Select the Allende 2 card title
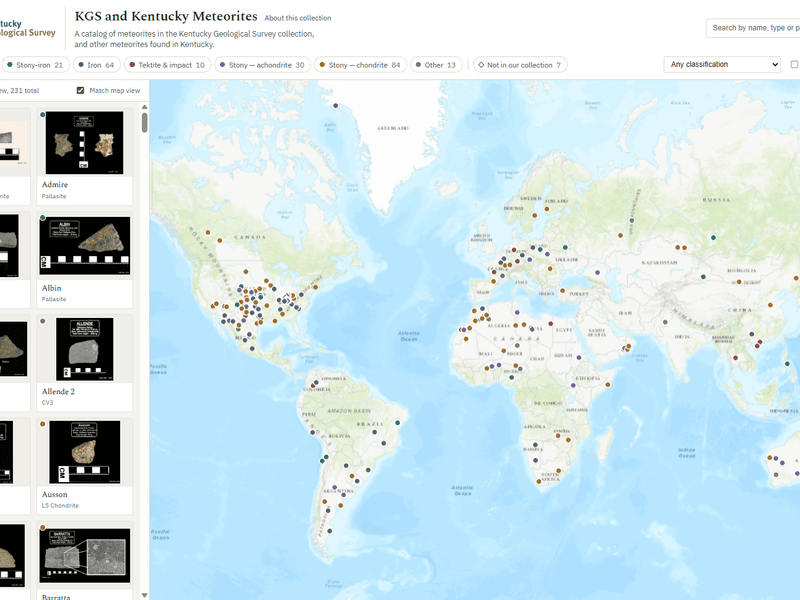The height and width of the screenshot is (600, 800). point(58,392)
